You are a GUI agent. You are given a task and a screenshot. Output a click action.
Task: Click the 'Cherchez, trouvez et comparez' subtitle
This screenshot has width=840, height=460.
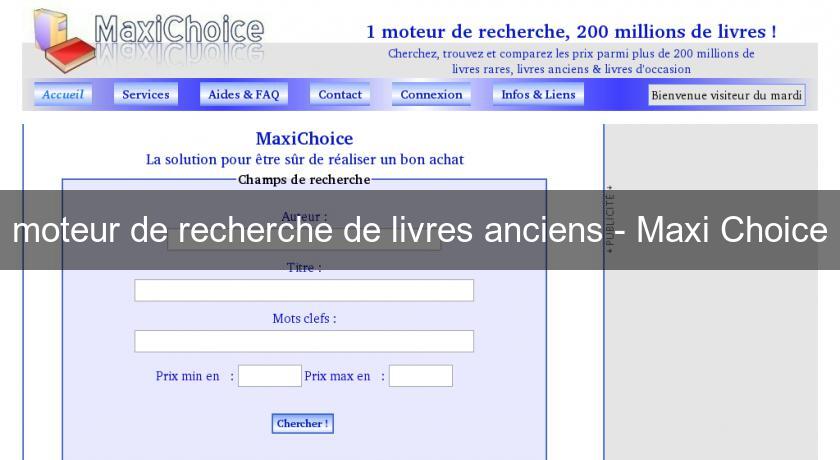571,61
